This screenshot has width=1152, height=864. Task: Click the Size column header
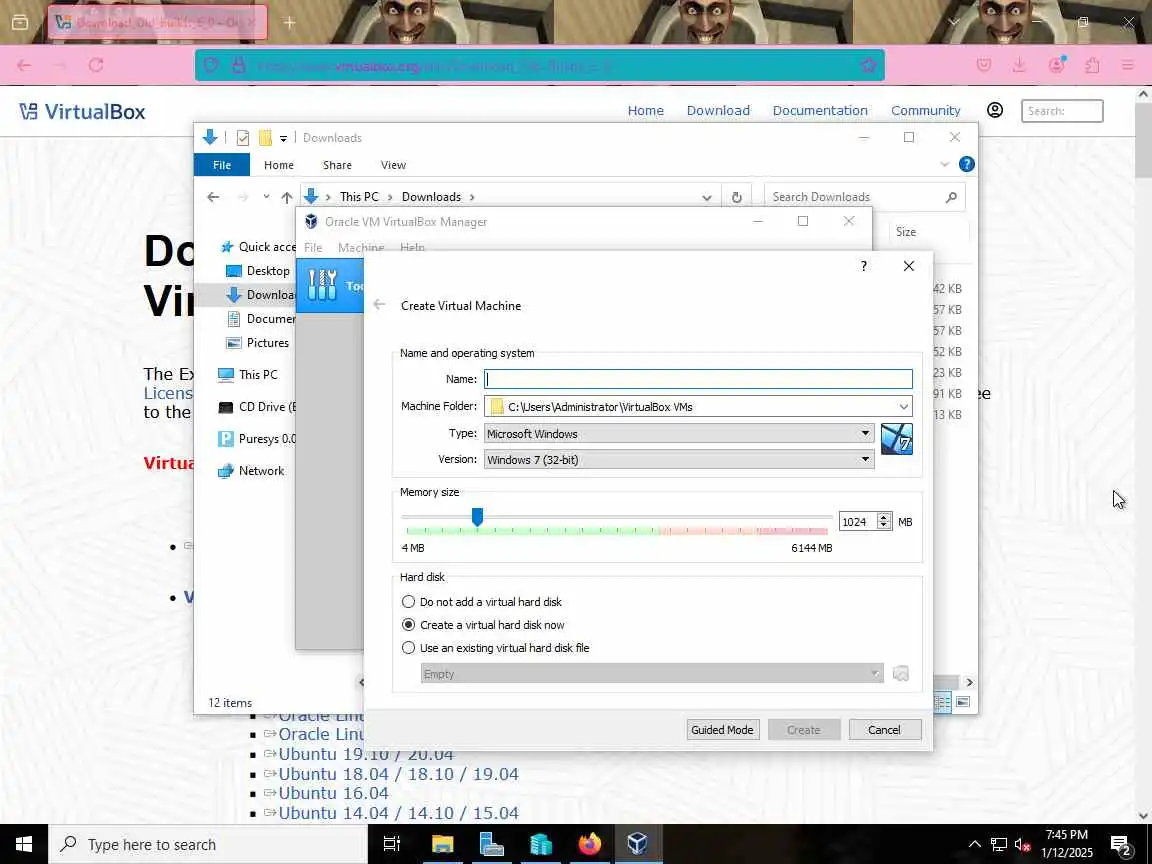(x=906, y=232)
